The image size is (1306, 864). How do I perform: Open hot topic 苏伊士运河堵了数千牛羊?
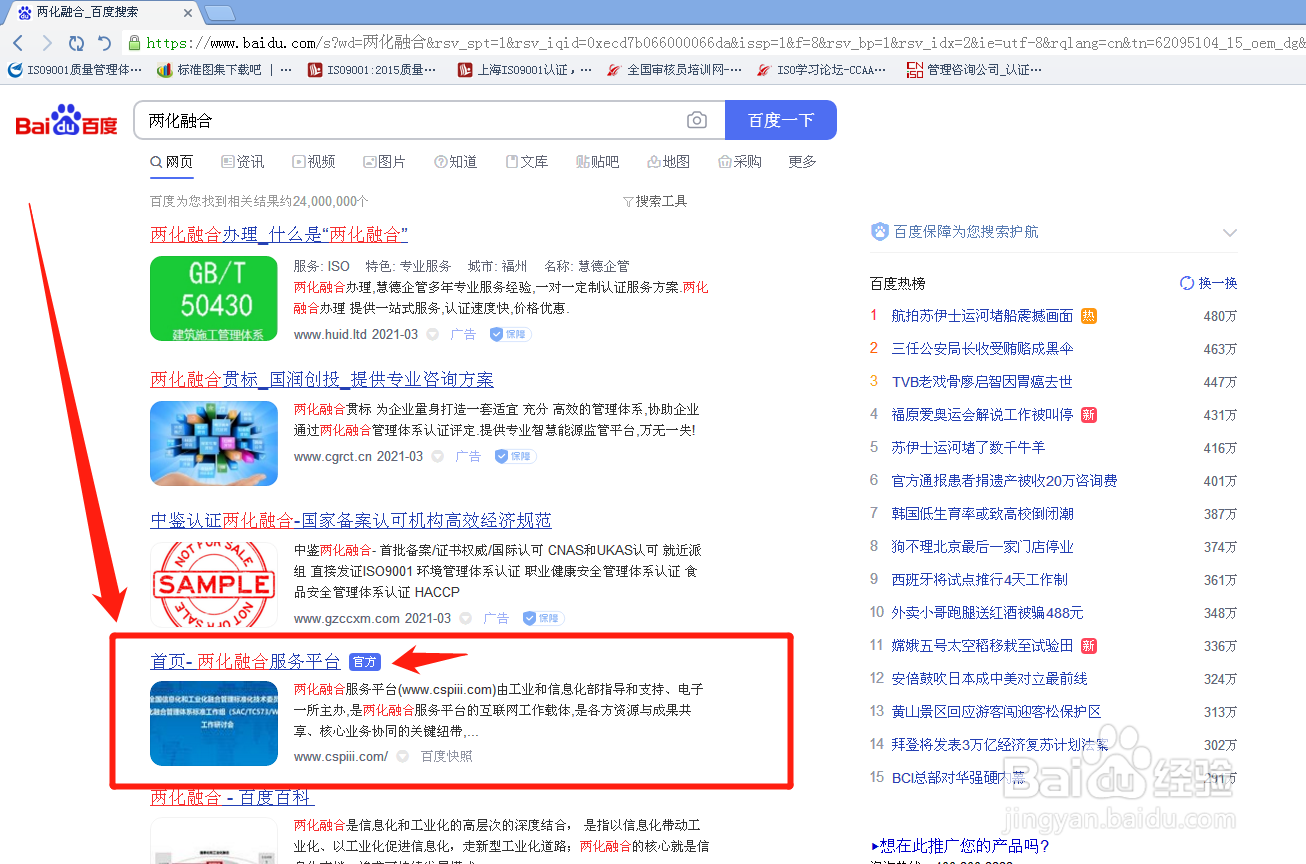coord(968,448)
